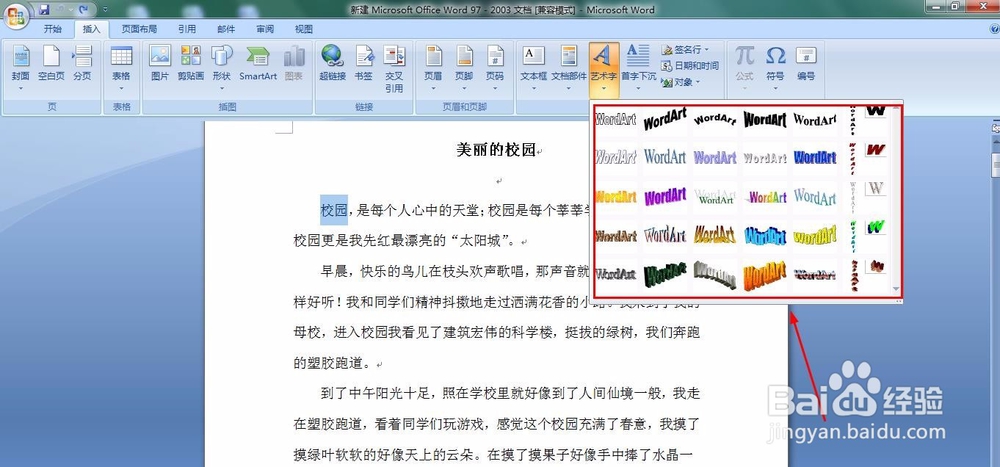Open the 页眉 header dropdown
This screenshot has height=467, width=1000.
433,67
